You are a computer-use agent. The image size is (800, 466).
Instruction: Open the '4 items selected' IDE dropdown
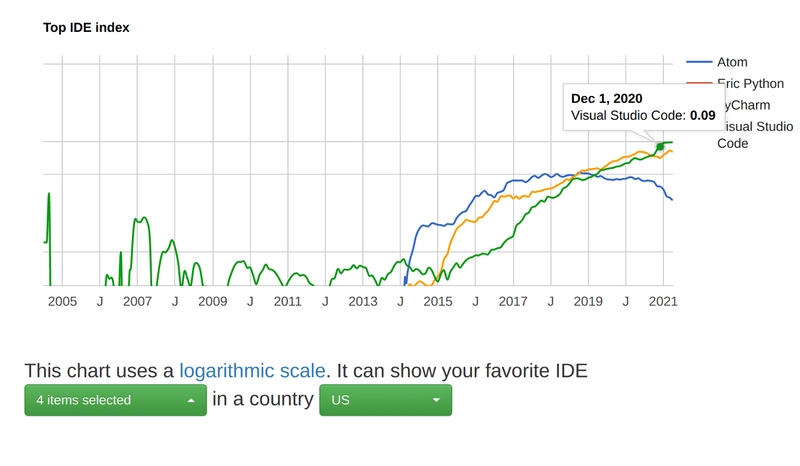(115, 400)
